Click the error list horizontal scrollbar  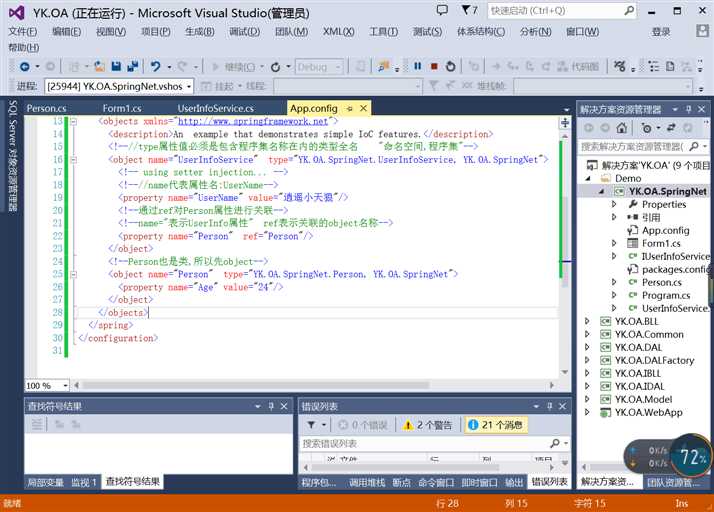[405, 467]
